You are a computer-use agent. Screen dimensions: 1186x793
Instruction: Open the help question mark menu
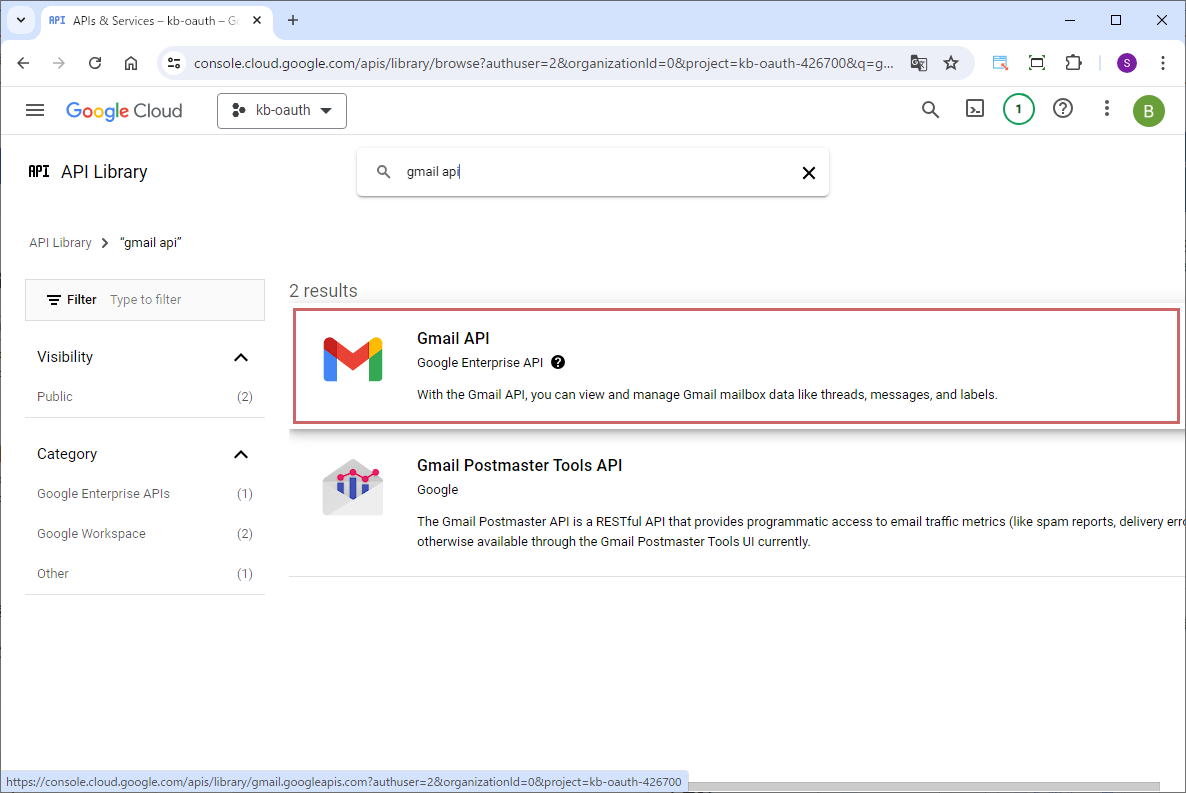click(1063, 110)
